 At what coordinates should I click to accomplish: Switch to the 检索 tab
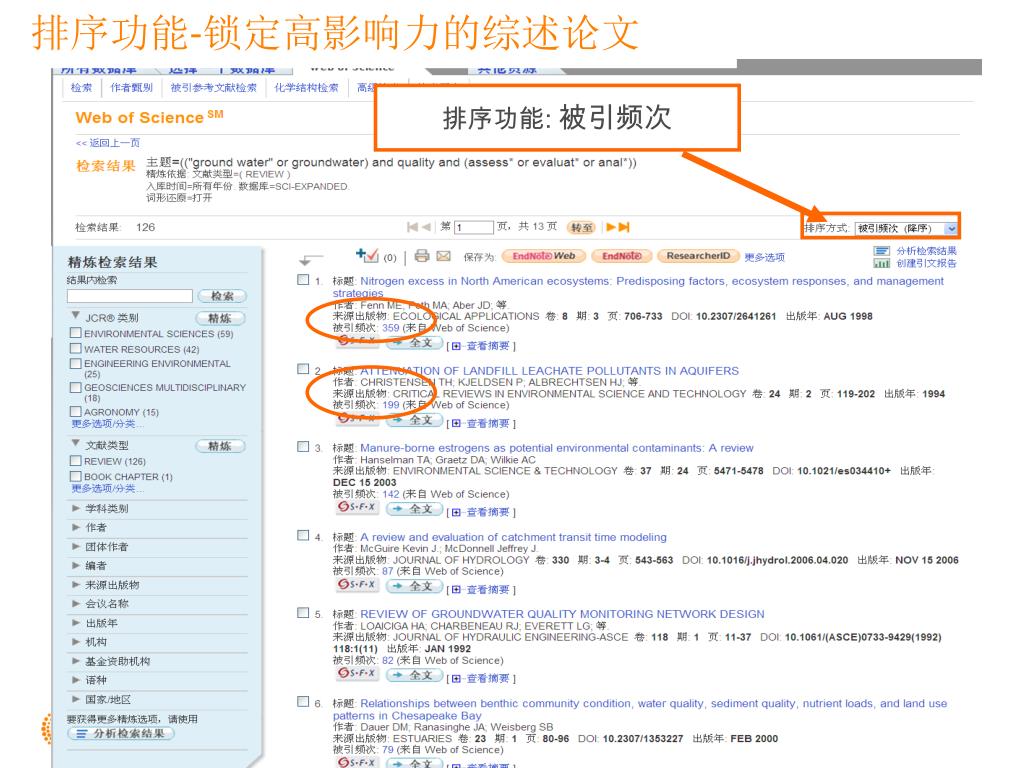pyautogui.click(x=82, y=88)
